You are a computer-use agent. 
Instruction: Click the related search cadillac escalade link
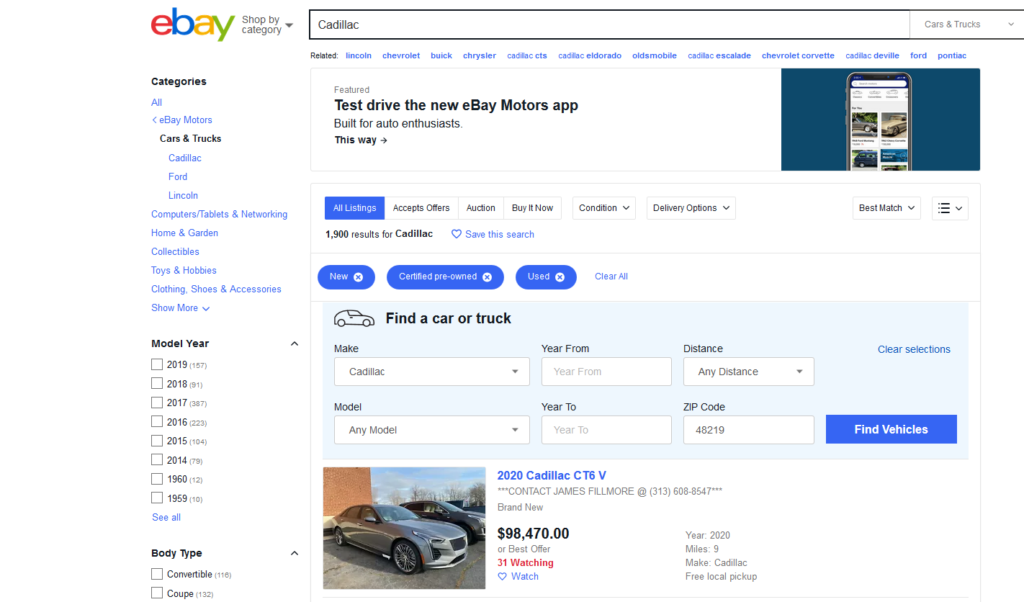719,55
